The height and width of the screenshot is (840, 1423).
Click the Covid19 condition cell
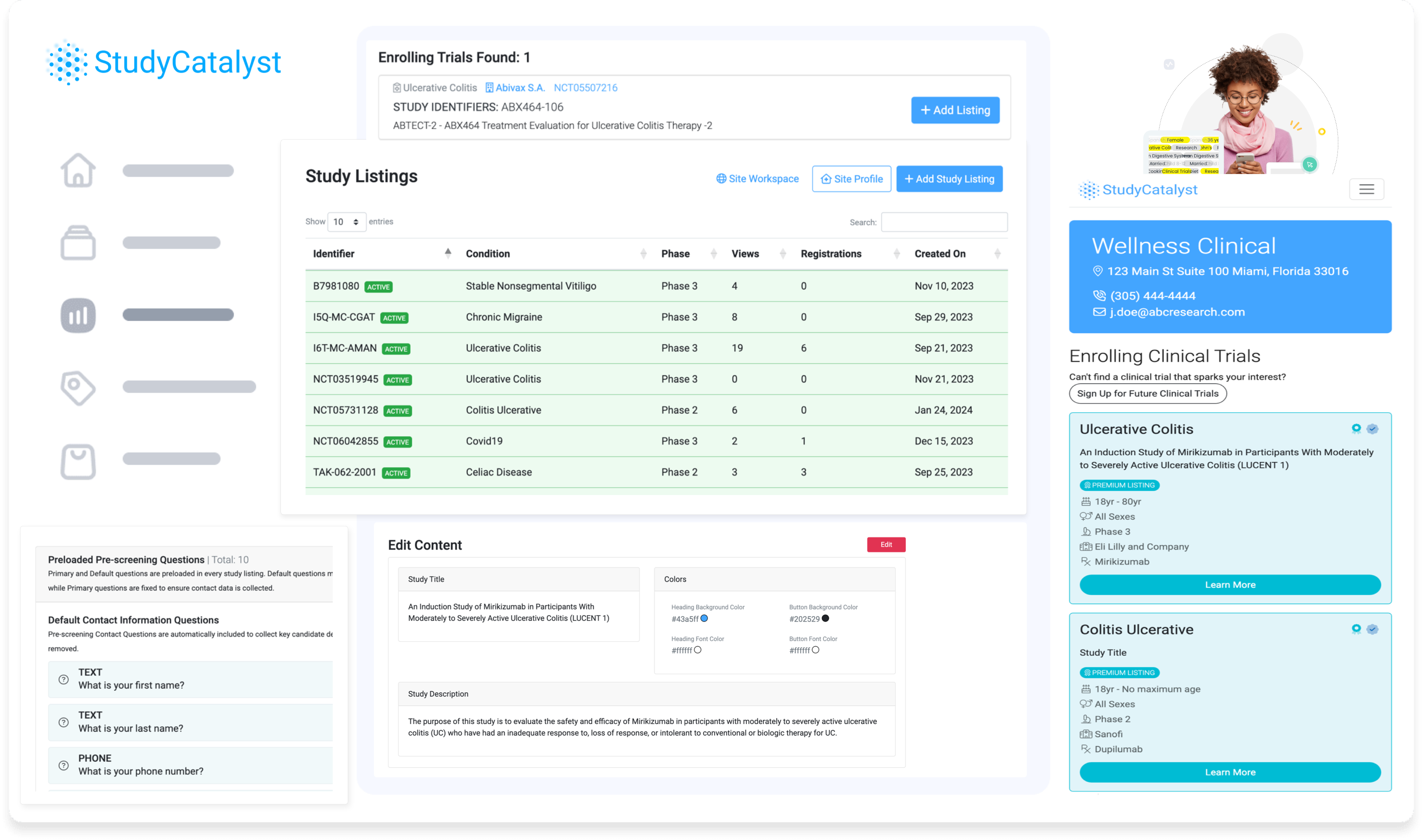(x=484, y=441)
